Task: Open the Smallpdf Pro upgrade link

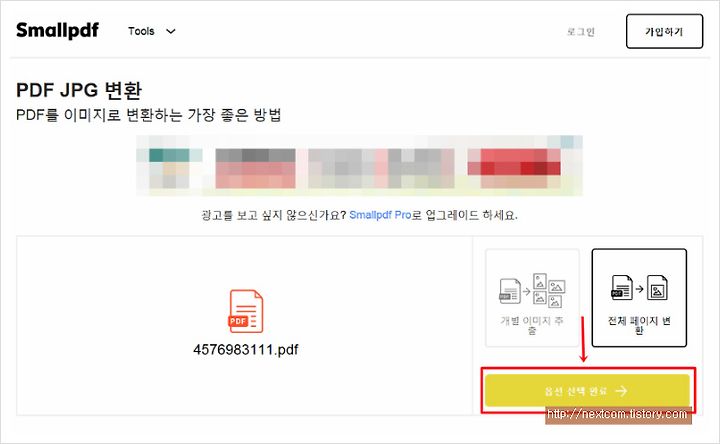Action: [380, 215]
